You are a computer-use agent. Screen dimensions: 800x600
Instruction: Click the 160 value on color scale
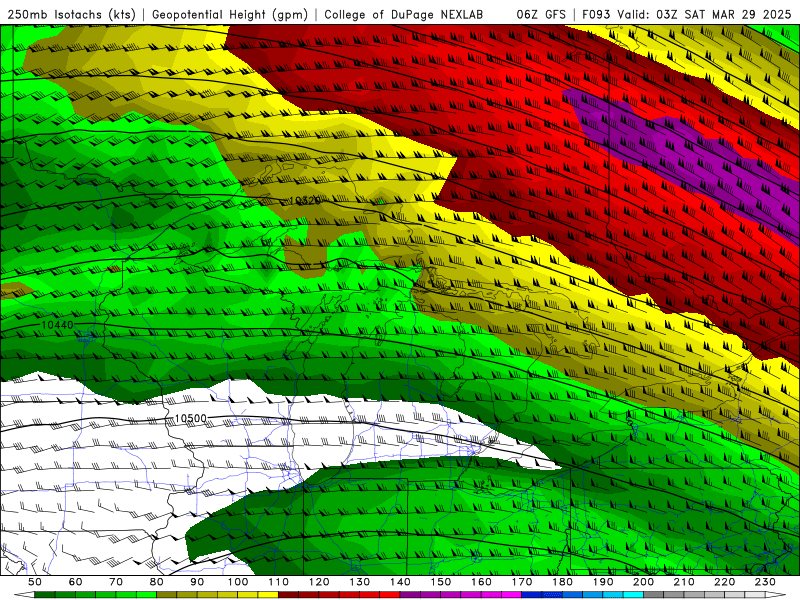tap(481, 582)
